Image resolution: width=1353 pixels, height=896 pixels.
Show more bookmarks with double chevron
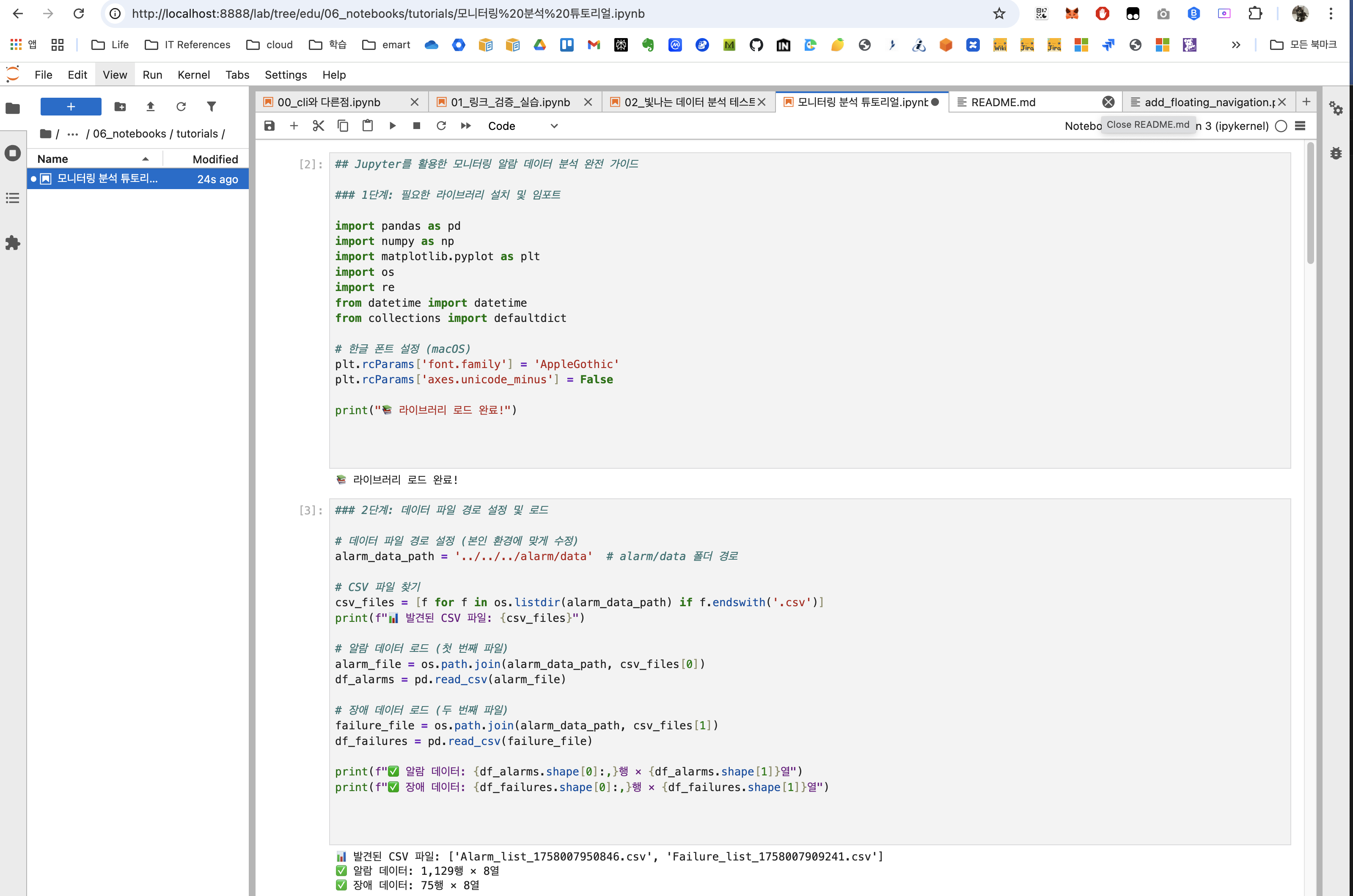(1236, 44)
